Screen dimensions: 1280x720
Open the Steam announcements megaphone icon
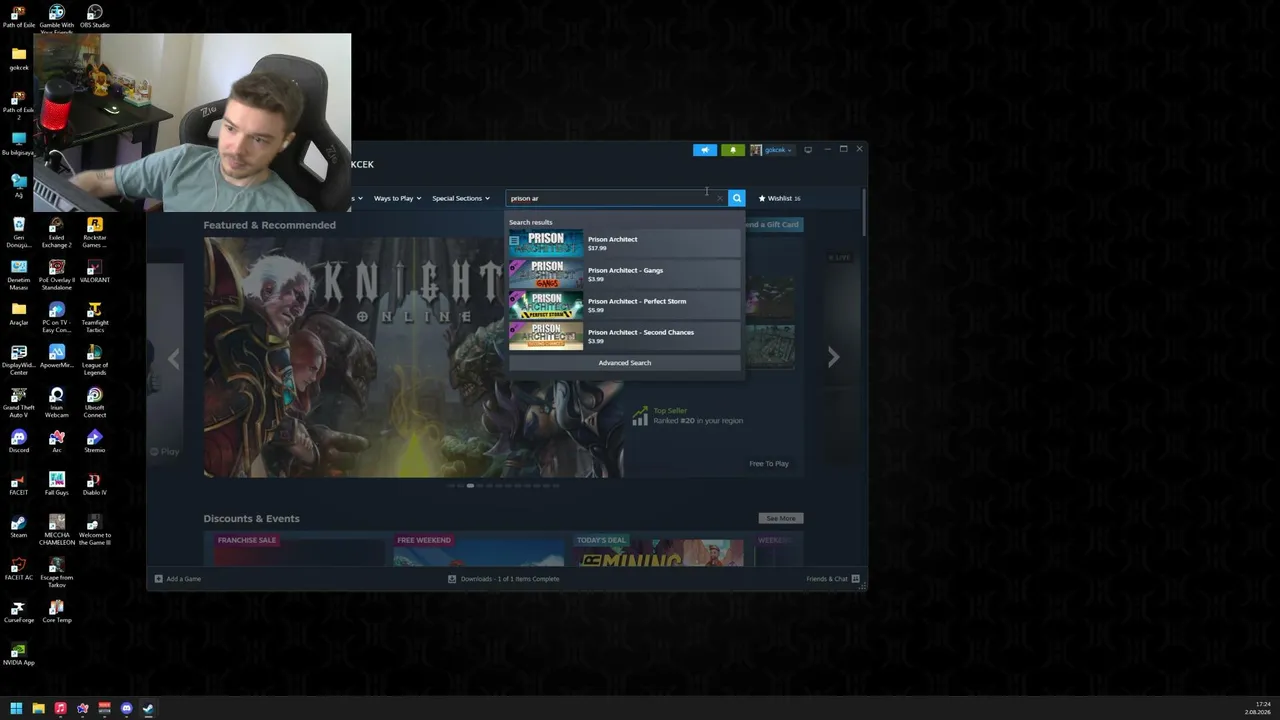pyautogui.click(x=705, y=150)
